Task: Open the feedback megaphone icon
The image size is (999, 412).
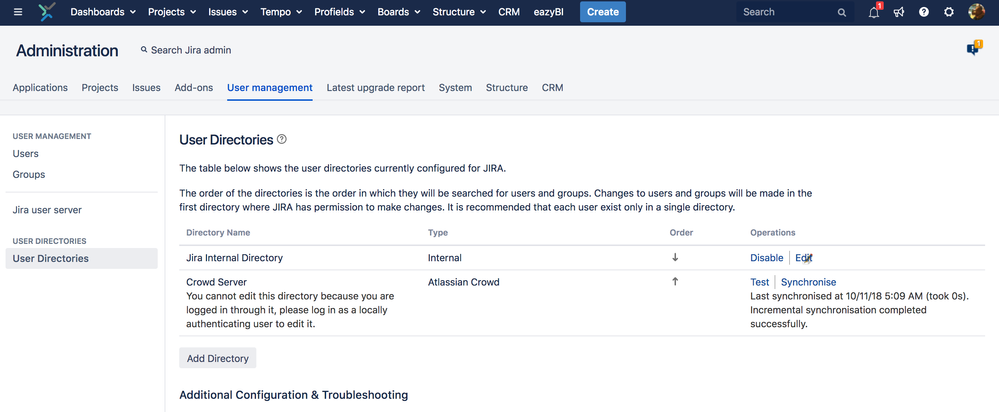Action: 899,12
